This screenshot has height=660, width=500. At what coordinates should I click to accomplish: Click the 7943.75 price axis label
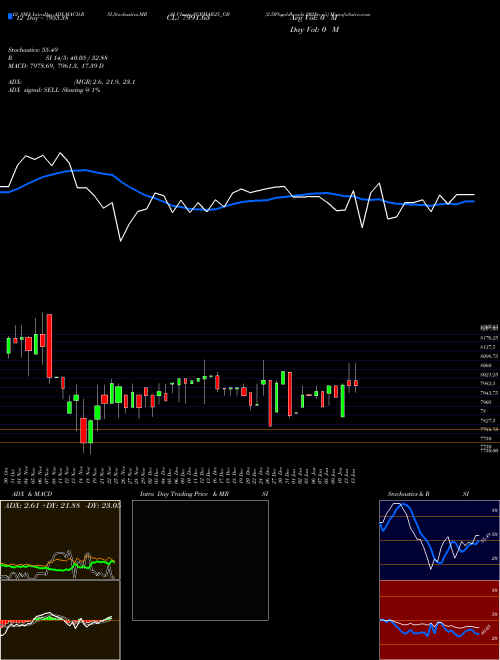489,393
